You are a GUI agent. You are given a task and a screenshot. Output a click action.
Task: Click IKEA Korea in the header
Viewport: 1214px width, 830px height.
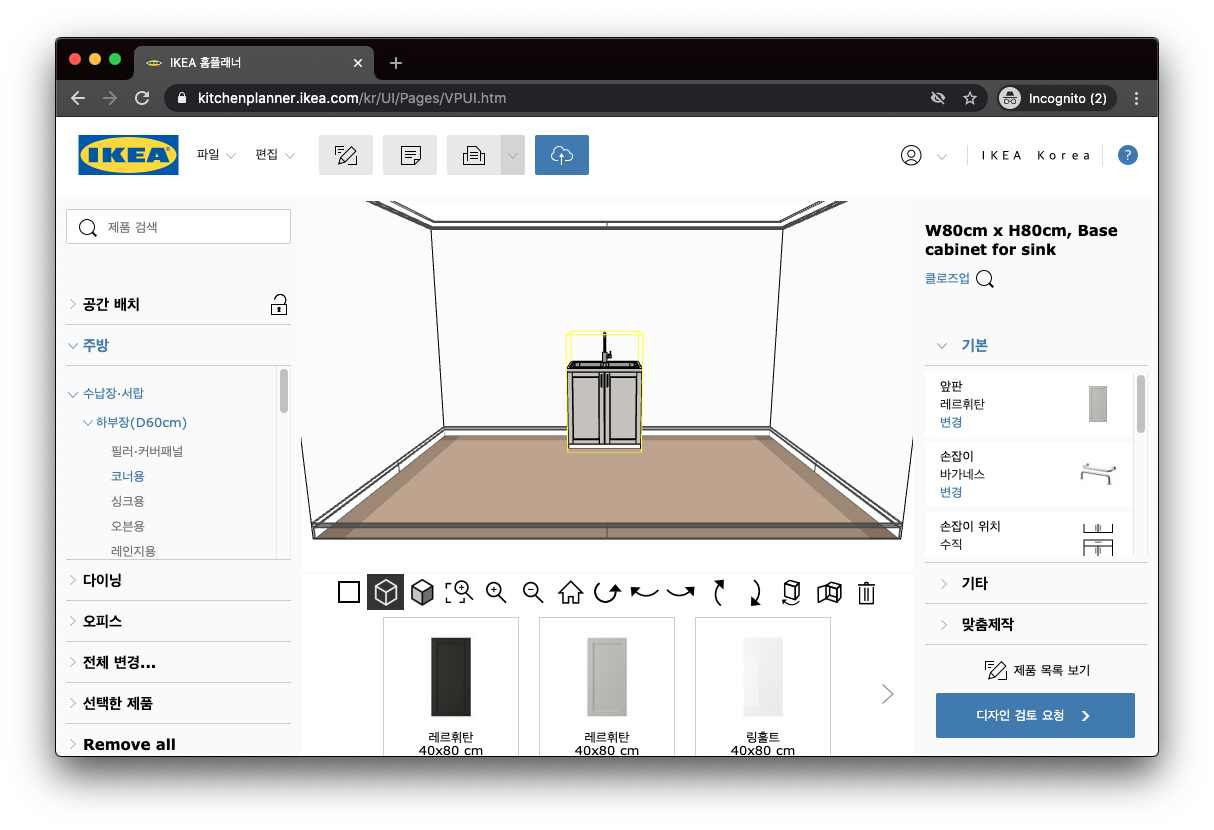click(1035, 156)
